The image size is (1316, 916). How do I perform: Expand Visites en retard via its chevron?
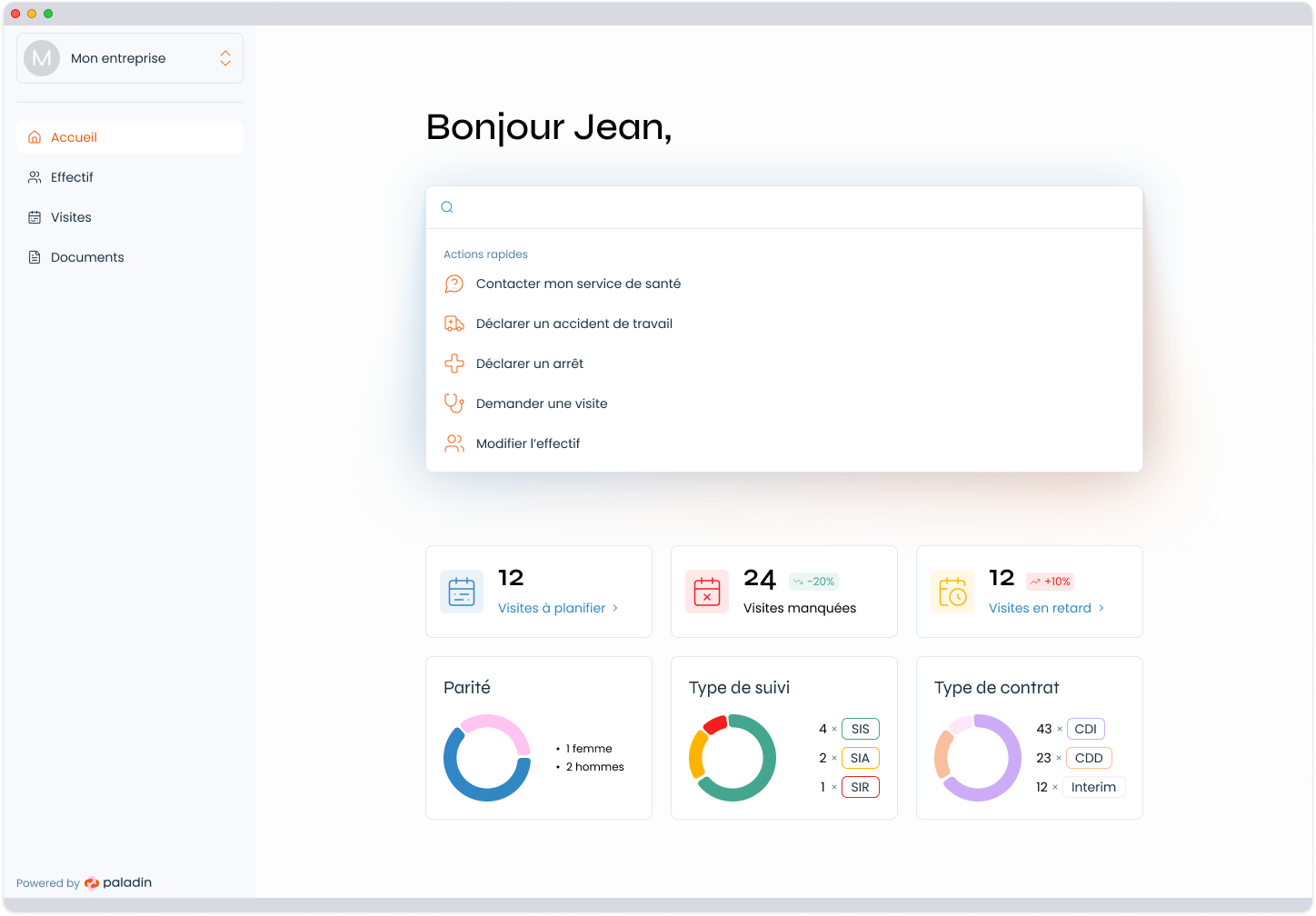pyautogui.click(x=1102, y=608)
